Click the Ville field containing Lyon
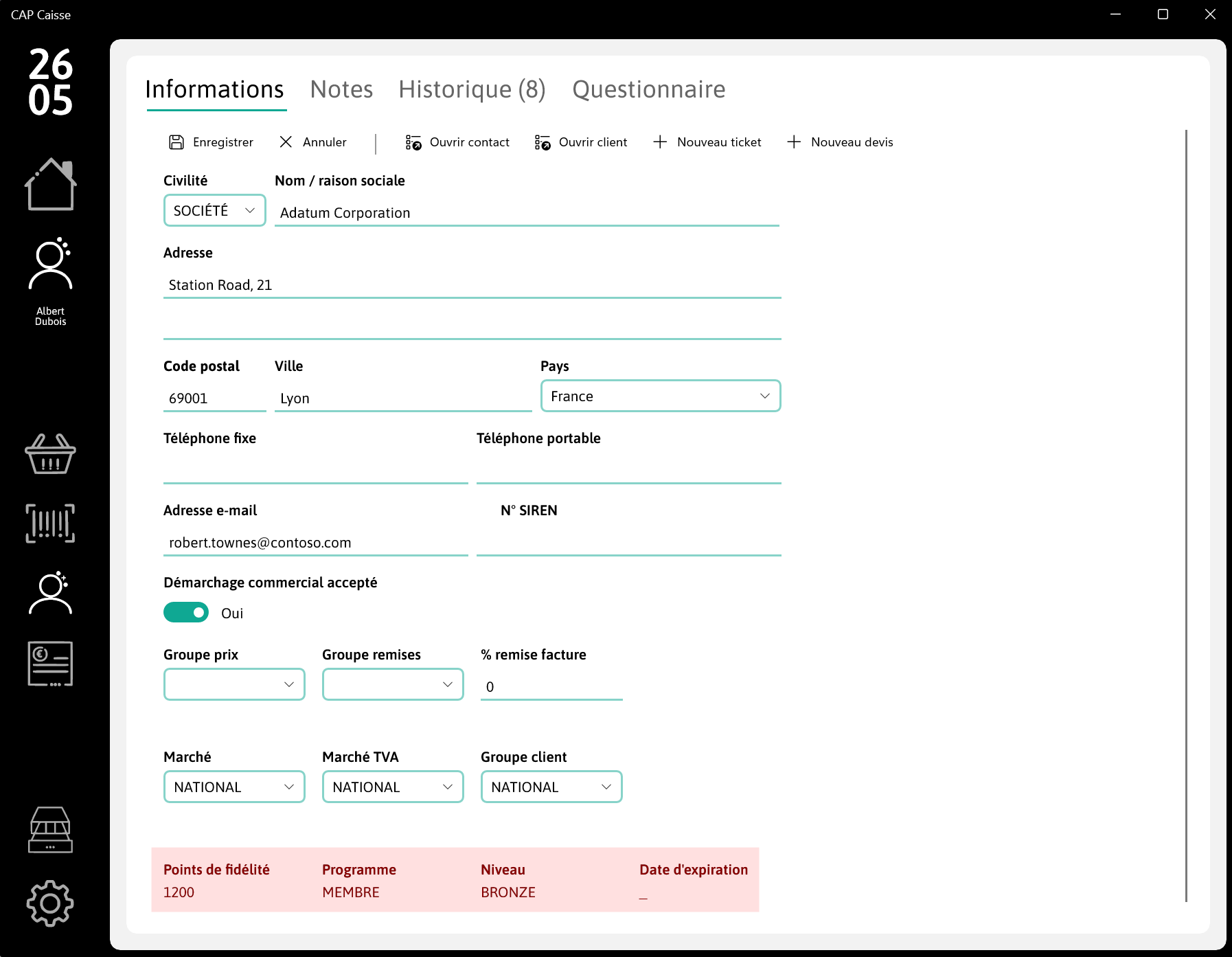This screenshot has height=957, width=1232. coord(403,398)
